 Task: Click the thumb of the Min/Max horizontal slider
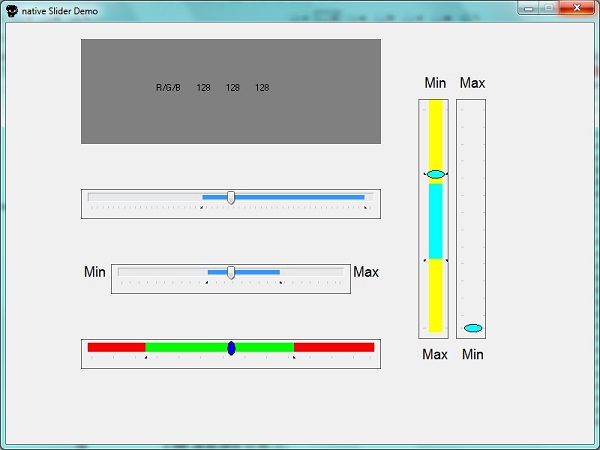click(231, 272)
